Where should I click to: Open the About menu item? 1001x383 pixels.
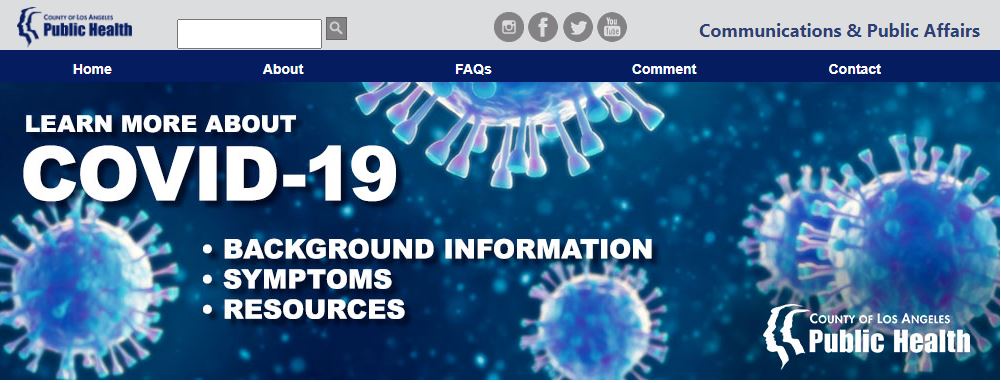(x=283, y=69)
